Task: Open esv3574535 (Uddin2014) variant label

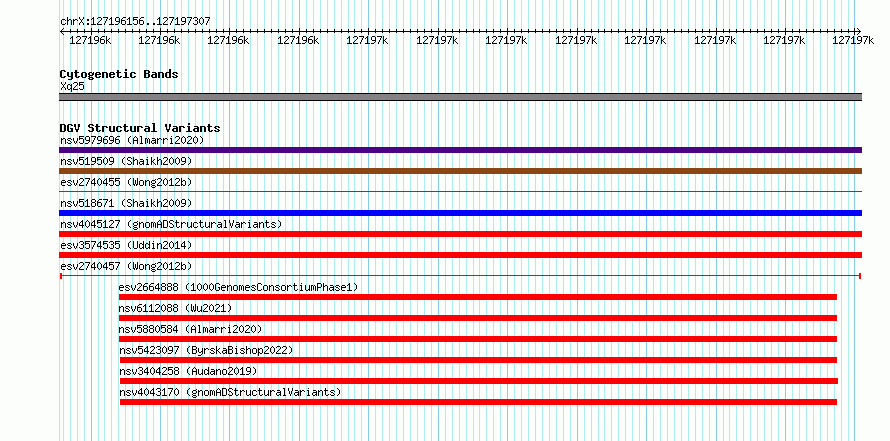Action: 126,245
